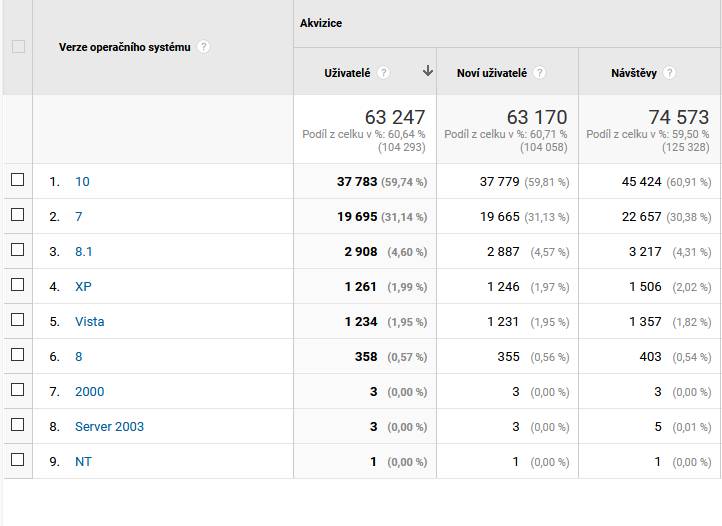
Task: Open the Server 2003 link
Action: pos(109,427)
